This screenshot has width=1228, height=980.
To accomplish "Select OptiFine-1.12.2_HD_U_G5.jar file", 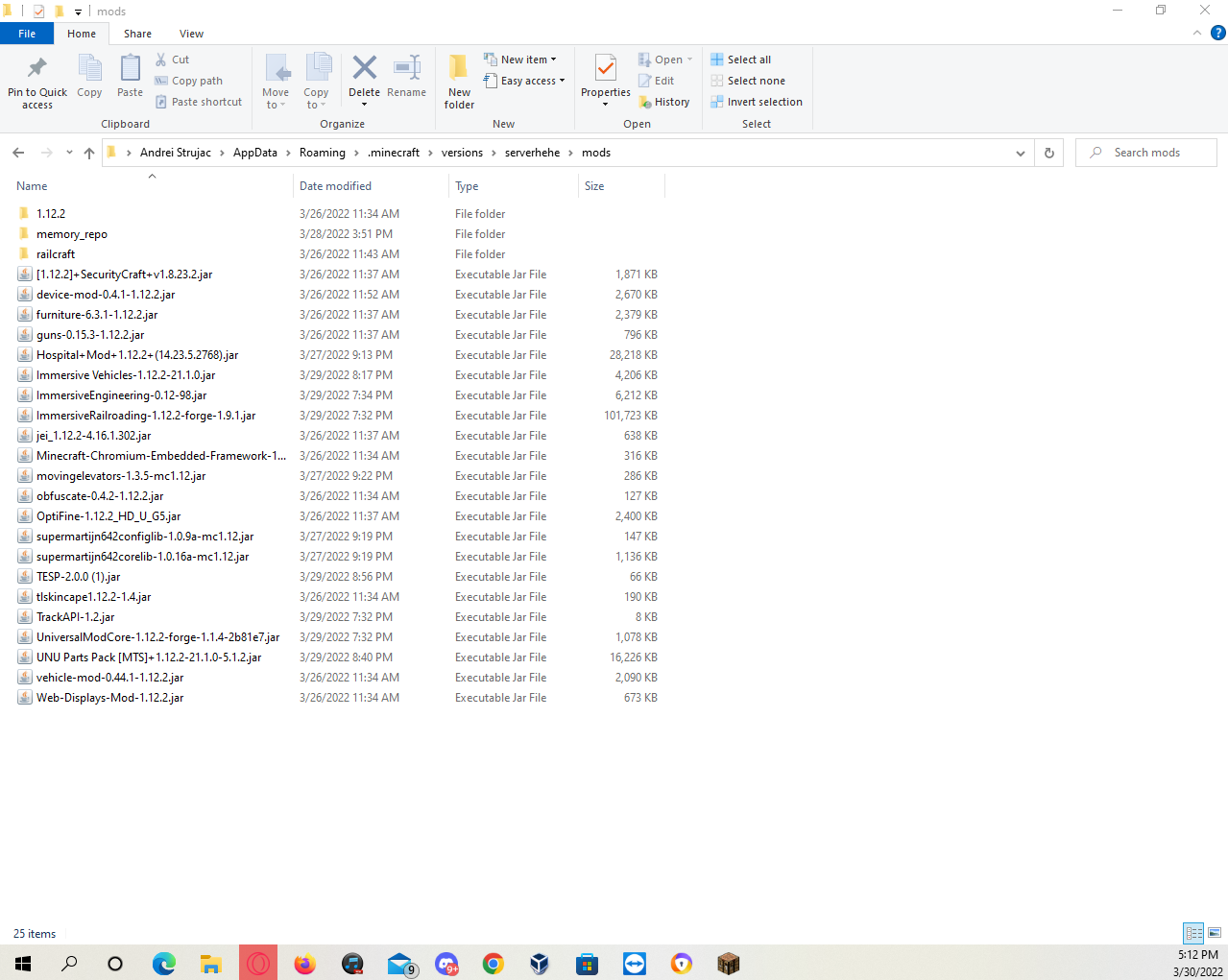I will point(108,516).
